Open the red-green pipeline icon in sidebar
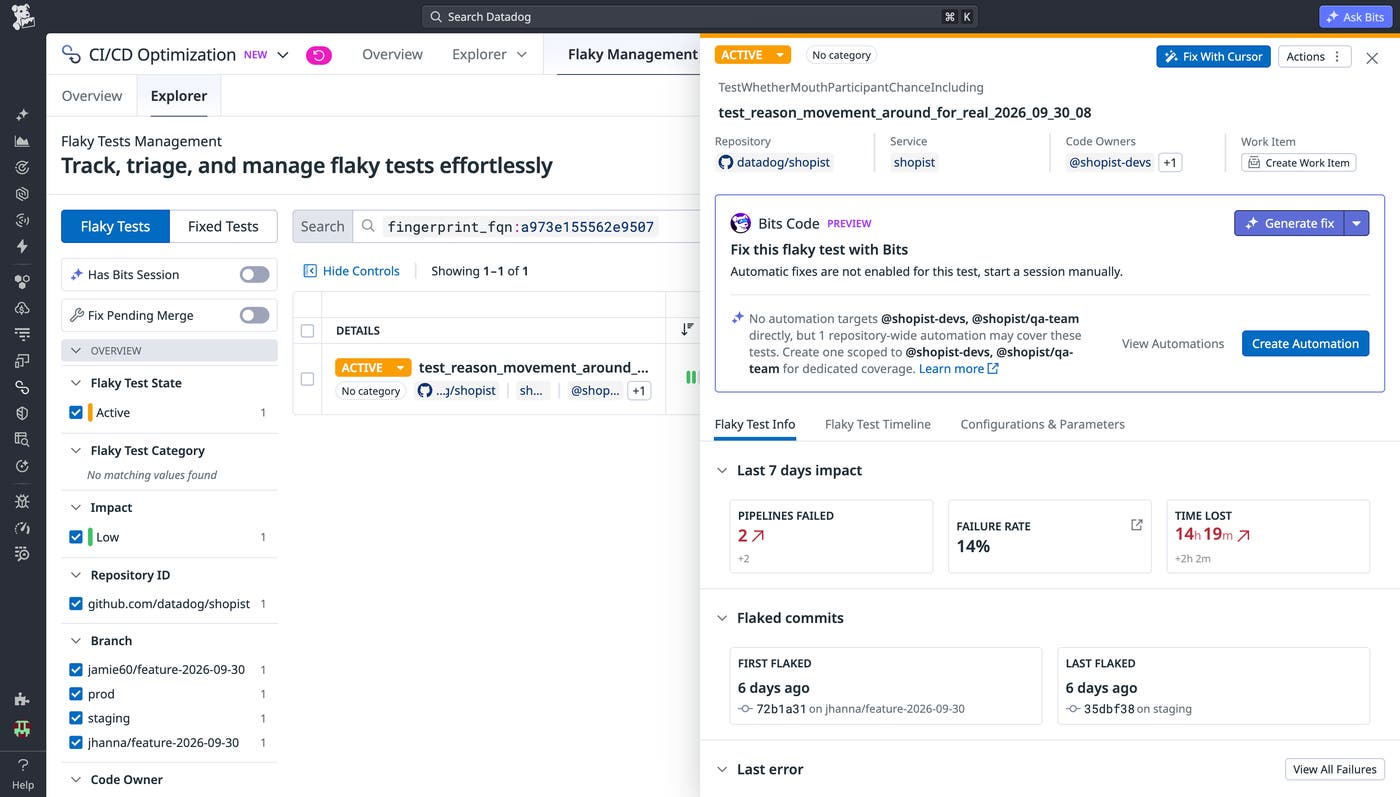The height and width of the screenshot is (797, 1400). click(x=22, y=728)
